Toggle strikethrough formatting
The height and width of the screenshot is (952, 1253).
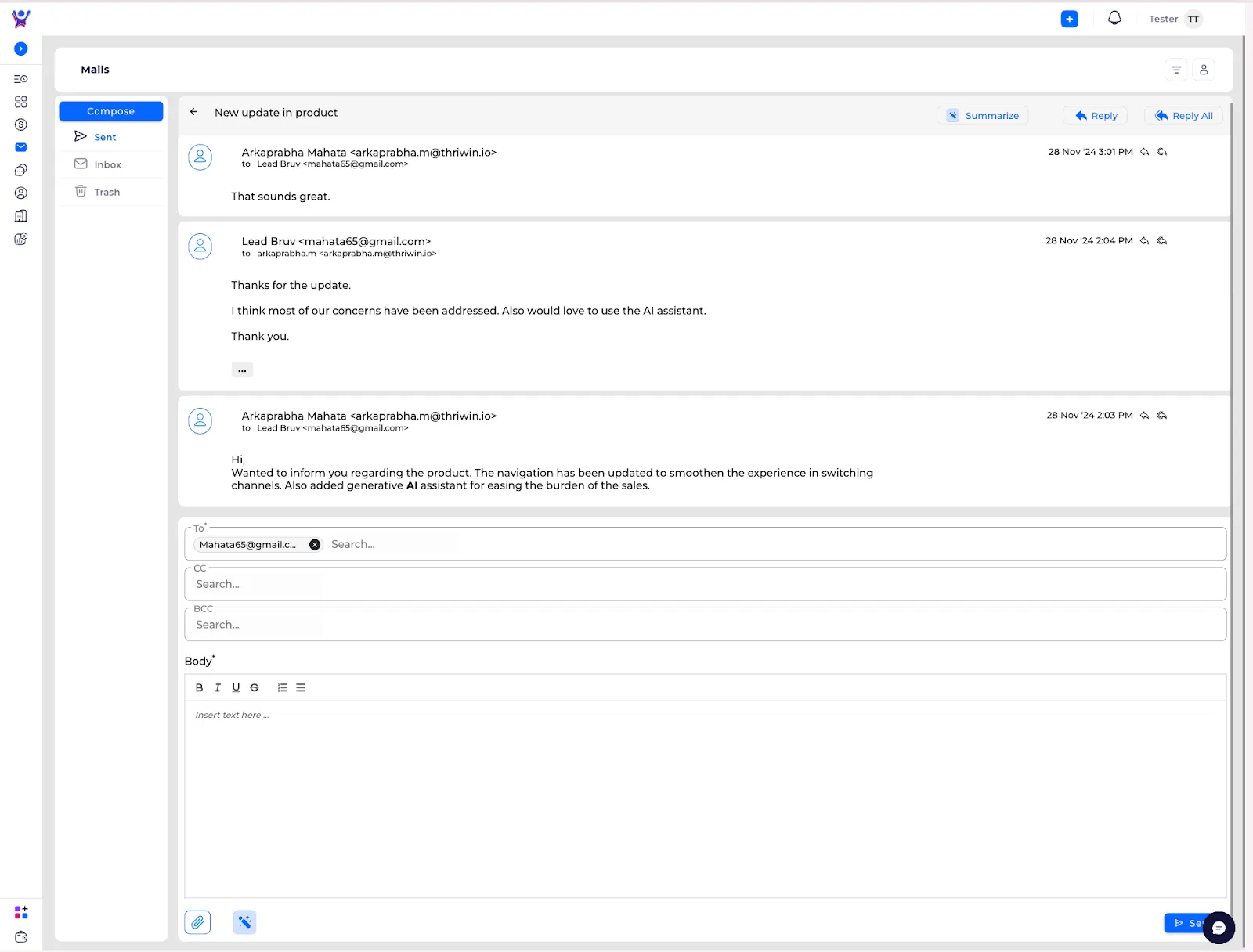coord(255,687)
